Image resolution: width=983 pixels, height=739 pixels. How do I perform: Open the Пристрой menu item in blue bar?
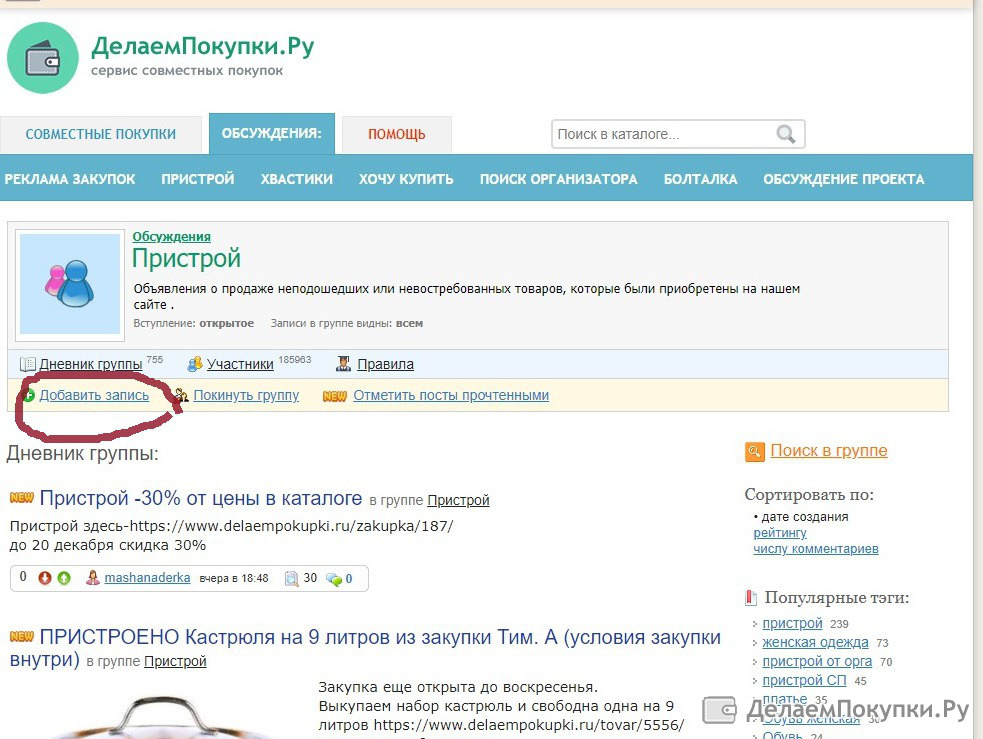tap(197, 179)
